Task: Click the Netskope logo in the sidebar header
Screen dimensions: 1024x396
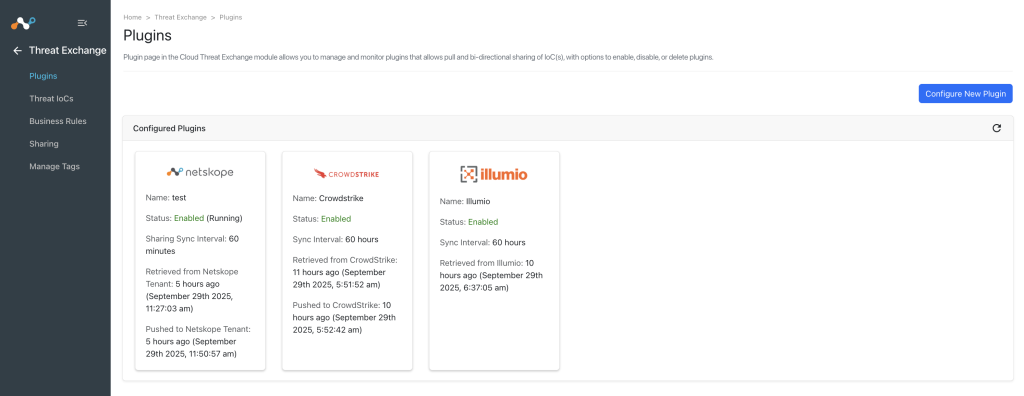Action: tap(23, 24)
